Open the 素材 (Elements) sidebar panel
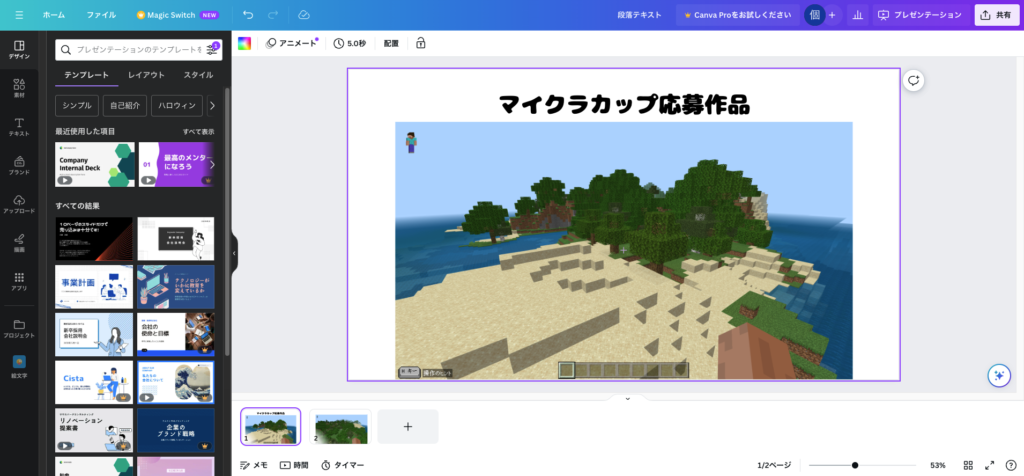The image size is (1024, 476). (x=19, y=87)
